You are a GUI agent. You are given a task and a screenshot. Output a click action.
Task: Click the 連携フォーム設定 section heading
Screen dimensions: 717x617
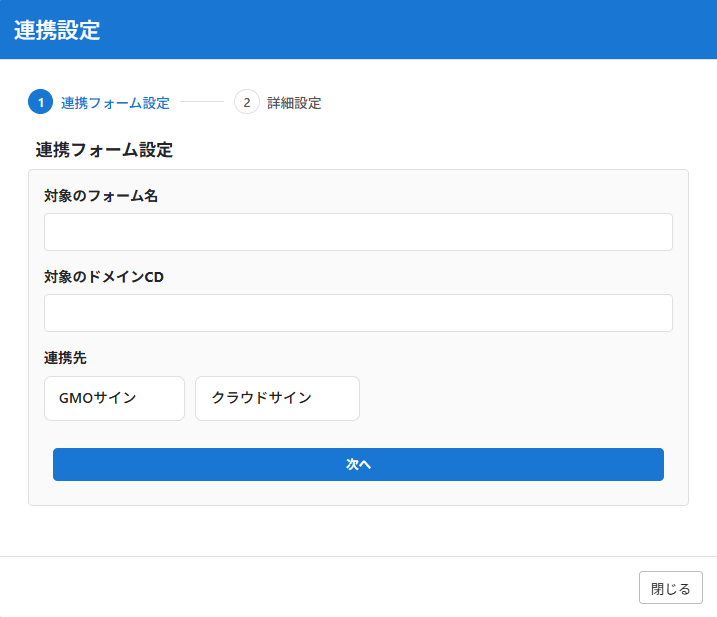tap(104, 150)
